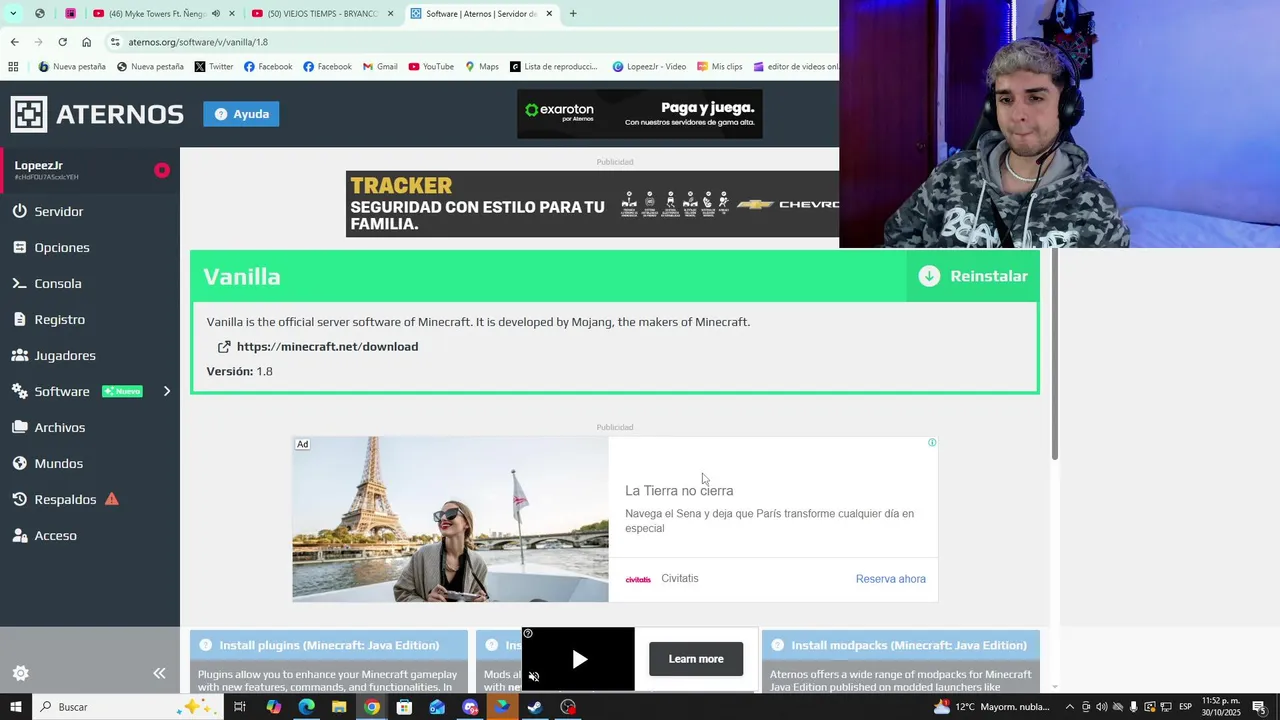Screen dimensions: 1280x720
Task: Click Reserva ahora in the Civitatis ad
Action: tap(890, 579)
